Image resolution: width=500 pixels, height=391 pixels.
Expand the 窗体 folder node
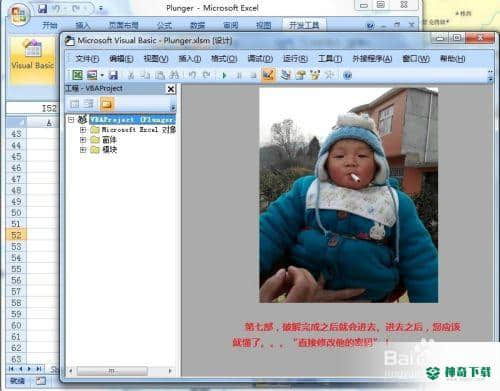83,140
